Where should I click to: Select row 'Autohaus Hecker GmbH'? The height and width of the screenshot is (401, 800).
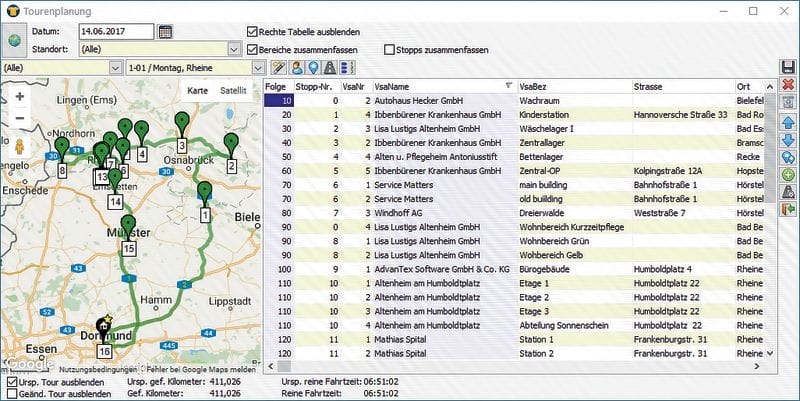[515, 101]
